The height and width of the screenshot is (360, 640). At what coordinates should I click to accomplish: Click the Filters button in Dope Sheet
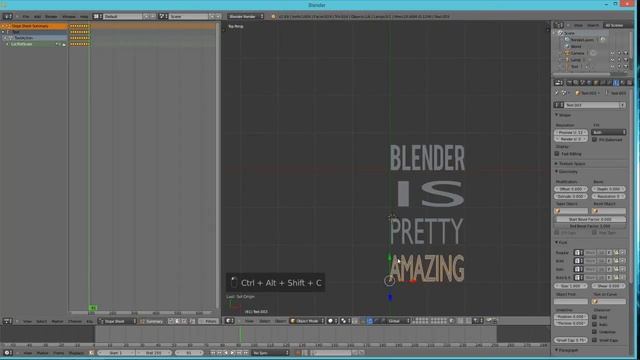pos(209,321)
